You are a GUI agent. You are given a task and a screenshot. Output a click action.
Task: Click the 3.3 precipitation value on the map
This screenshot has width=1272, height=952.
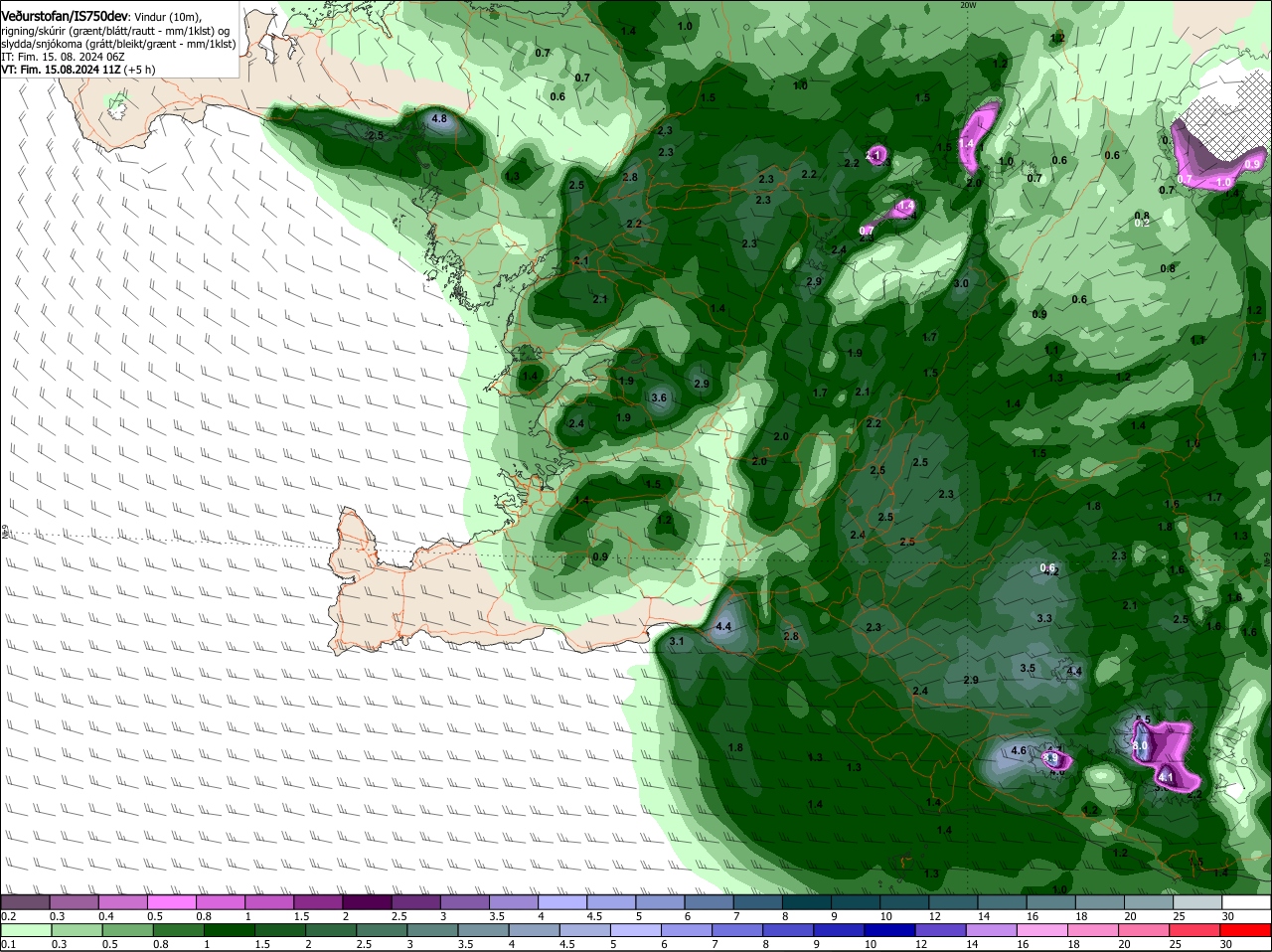tap(1044, 619)
